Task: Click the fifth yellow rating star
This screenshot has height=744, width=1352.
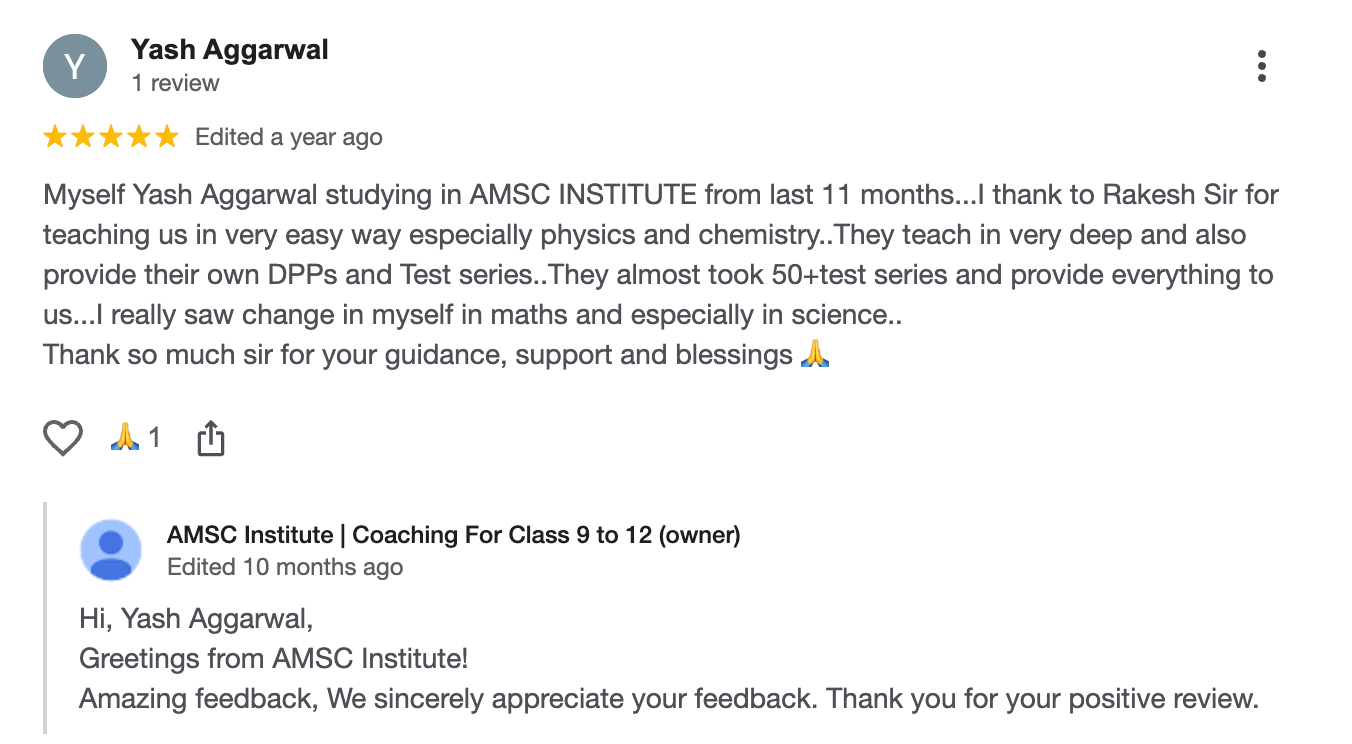Action: click(x=167, y=137)
